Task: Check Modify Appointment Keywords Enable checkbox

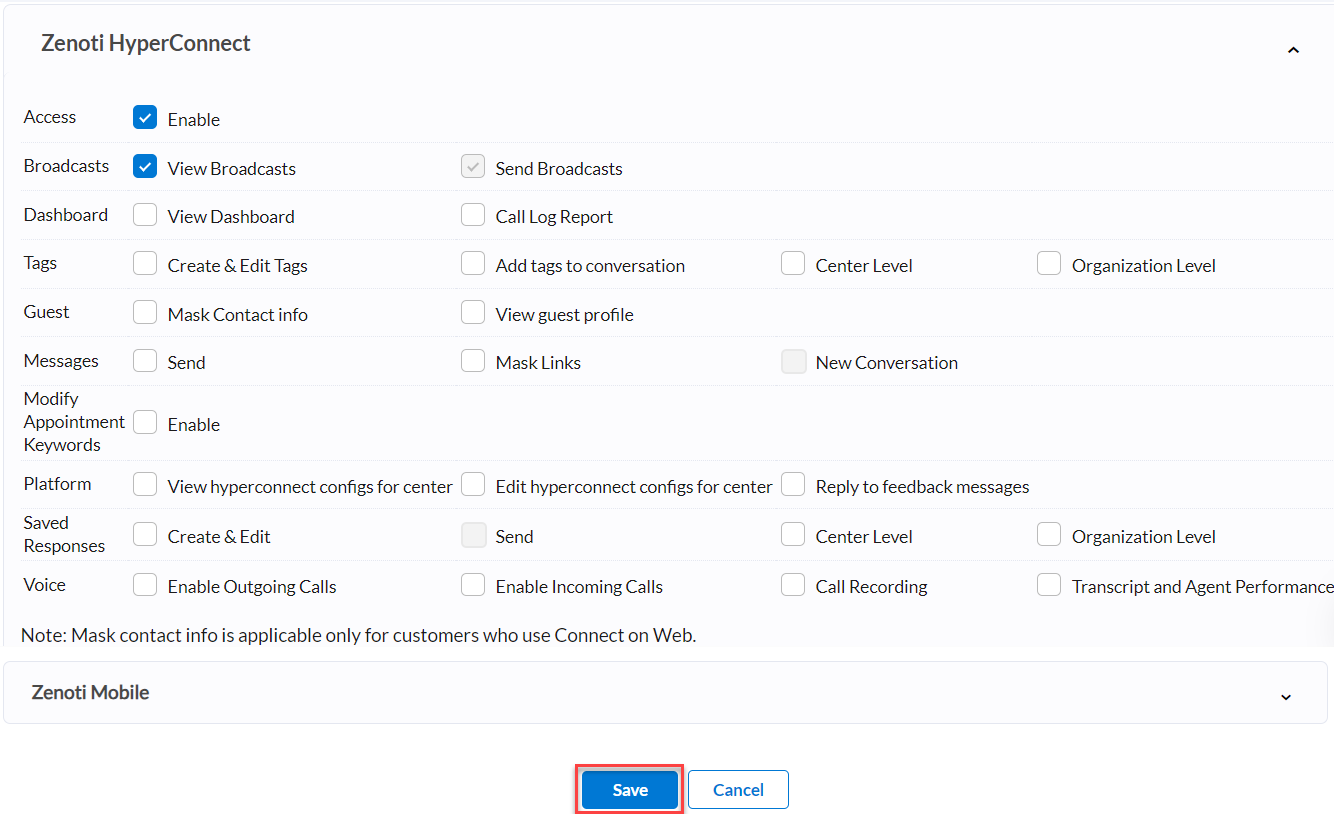Action: 145,423
